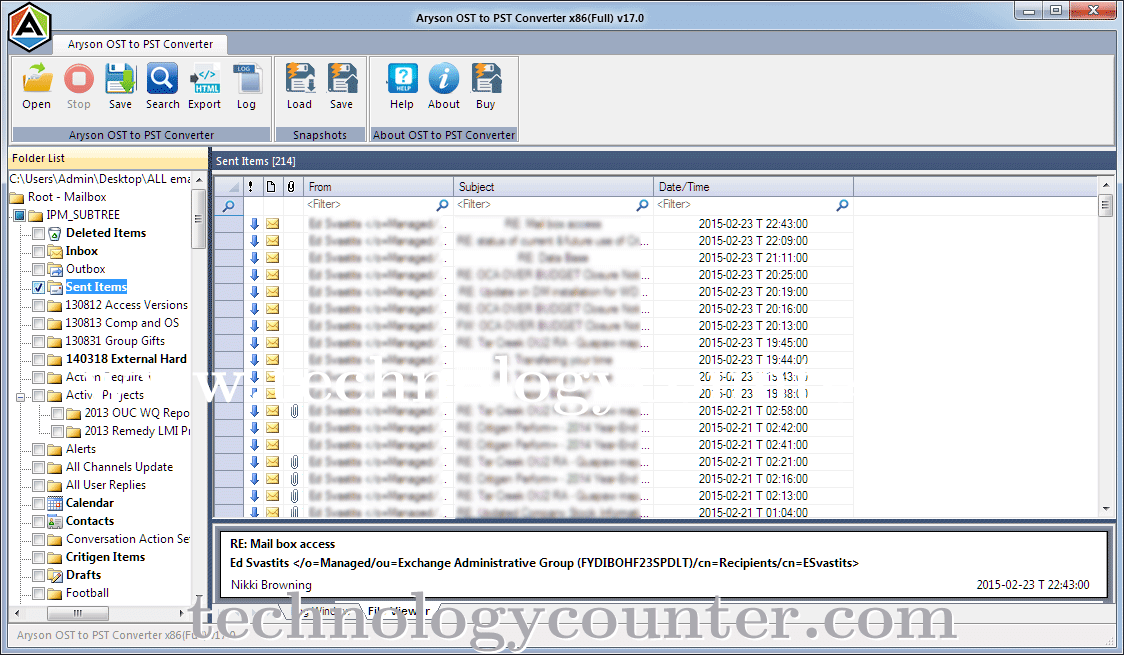Check the Deleted Items checkbox
The width and height of the screenshot is (1124, 655).
(39, 234)
